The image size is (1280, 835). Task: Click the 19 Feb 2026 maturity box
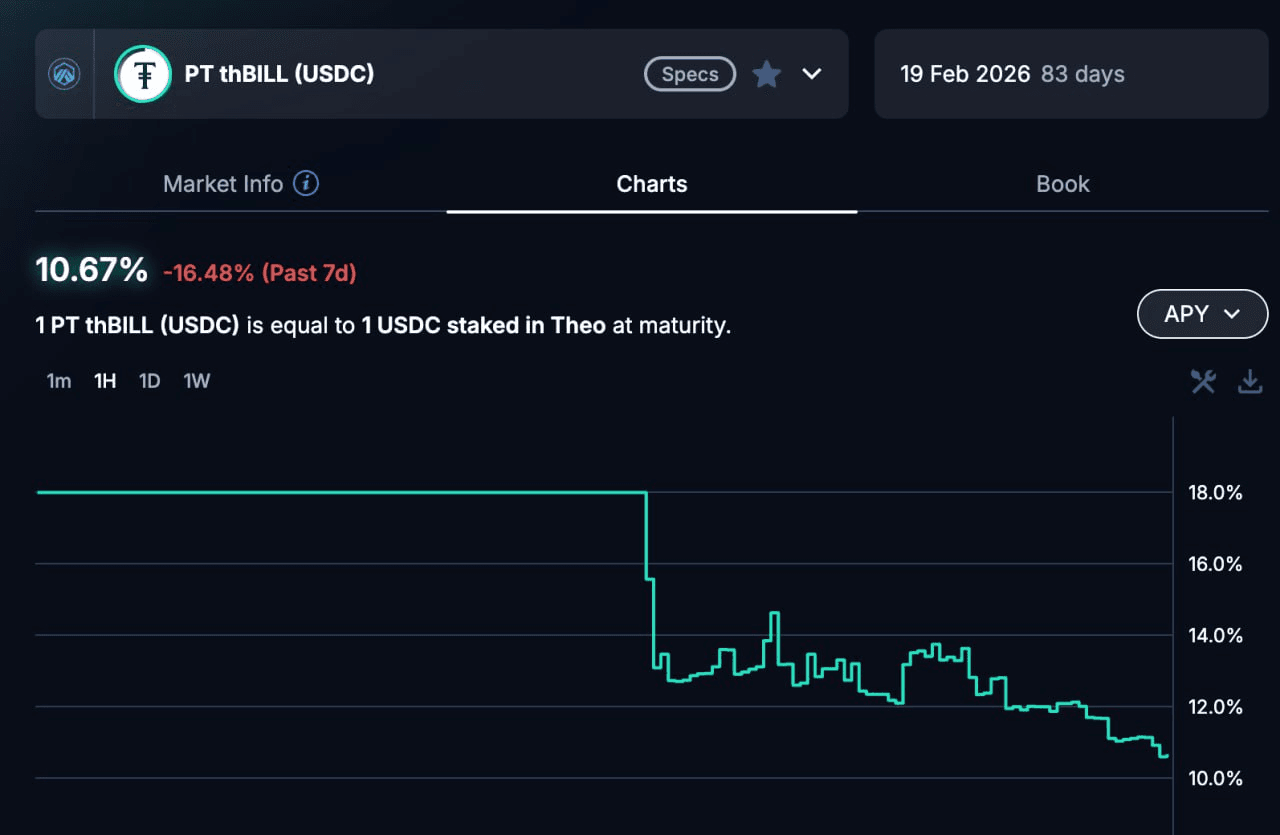click(1070, 74)
